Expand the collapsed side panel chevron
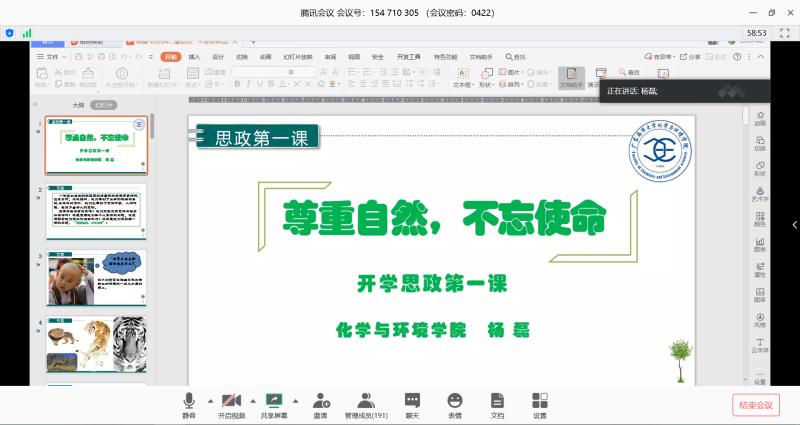800x425 pixels. tap(794, 224)
